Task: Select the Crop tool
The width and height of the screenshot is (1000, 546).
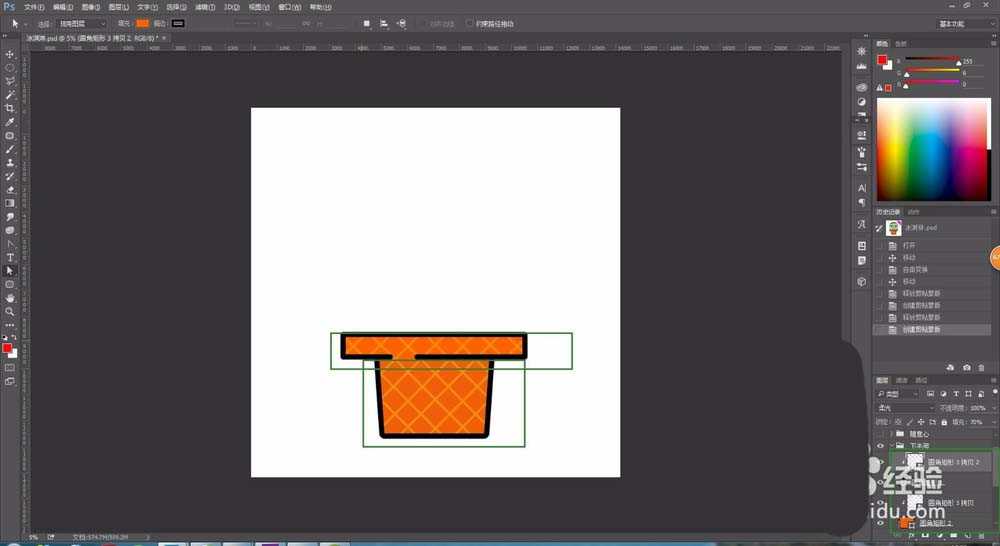Action: click(10, 108)
